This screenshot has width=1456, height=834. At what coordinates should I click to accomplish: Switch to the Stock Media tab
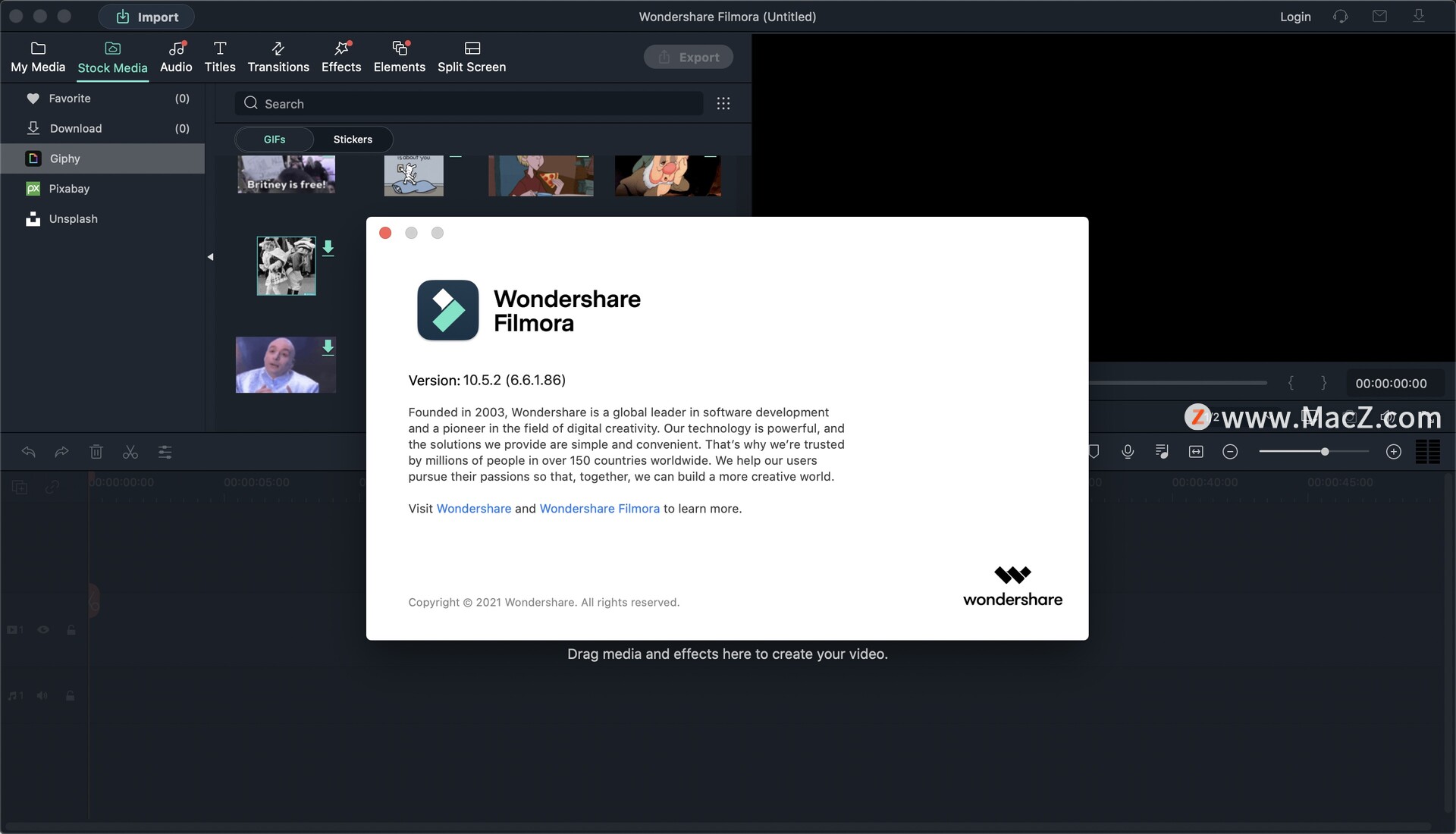[x=112, y=58]
